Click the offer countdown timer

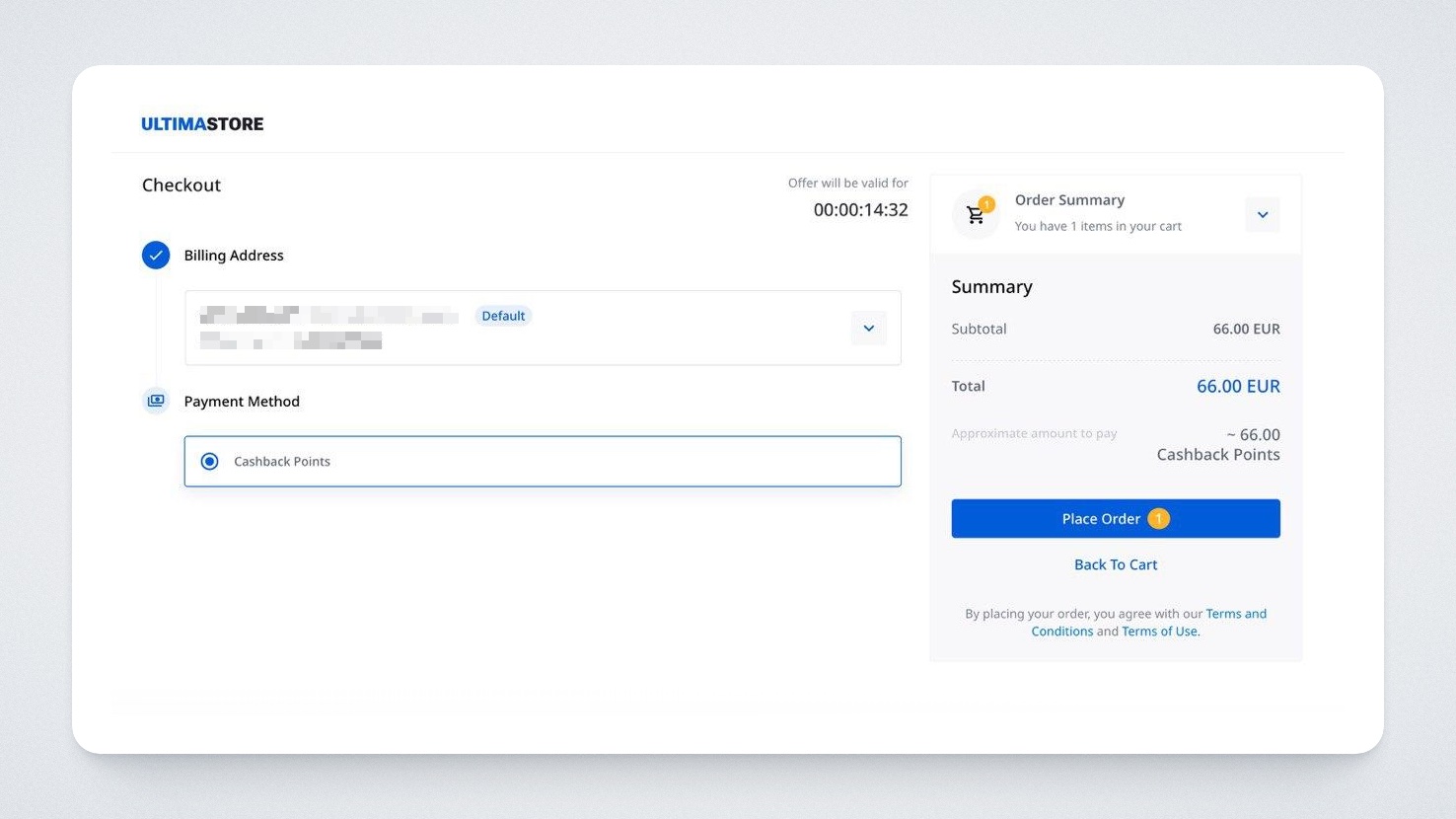click(860, 210)
